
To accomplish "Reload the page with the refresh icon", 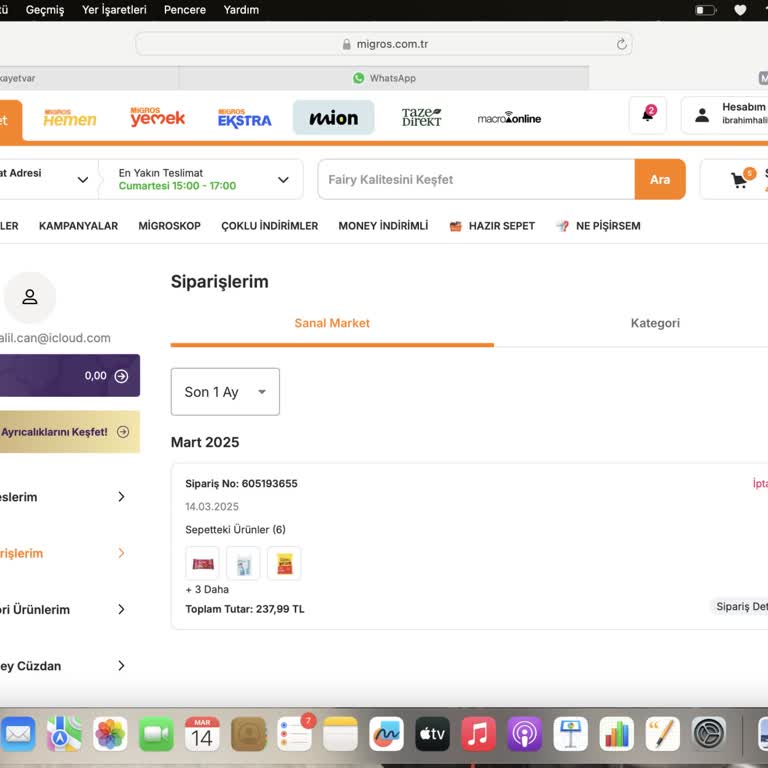I will (x=622, y=44).
